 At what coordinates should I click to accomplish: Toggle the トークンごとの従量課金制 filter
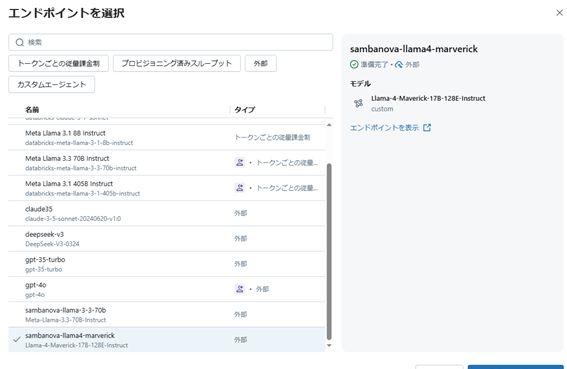tap(59, 64)
